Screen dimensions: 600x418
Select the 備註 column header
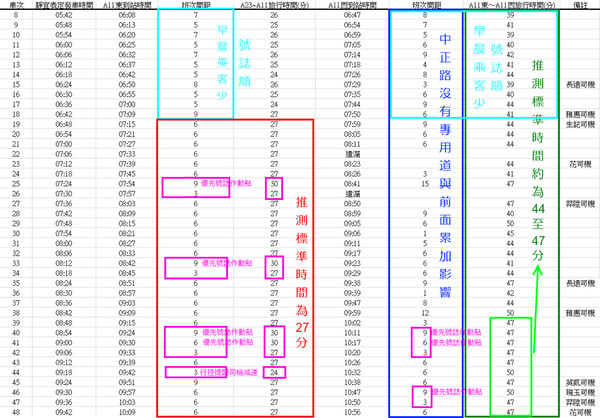tap(580, 5)
